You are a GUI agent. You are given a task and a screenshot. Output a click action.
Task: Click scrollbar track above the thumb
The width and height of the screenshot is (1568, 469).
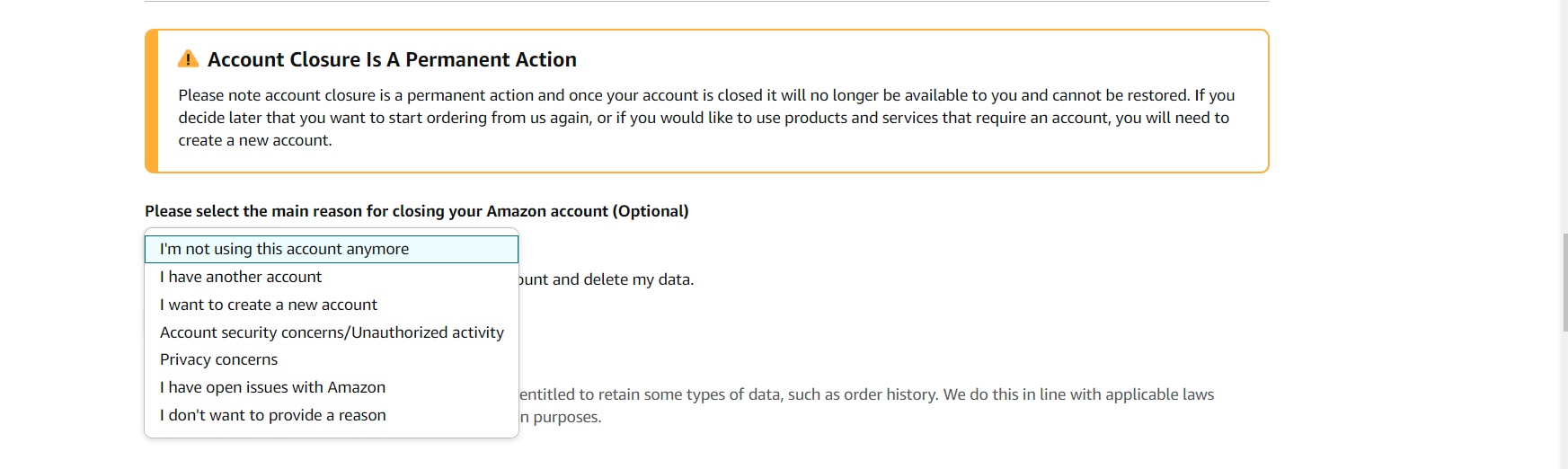tap(1564, 117)
